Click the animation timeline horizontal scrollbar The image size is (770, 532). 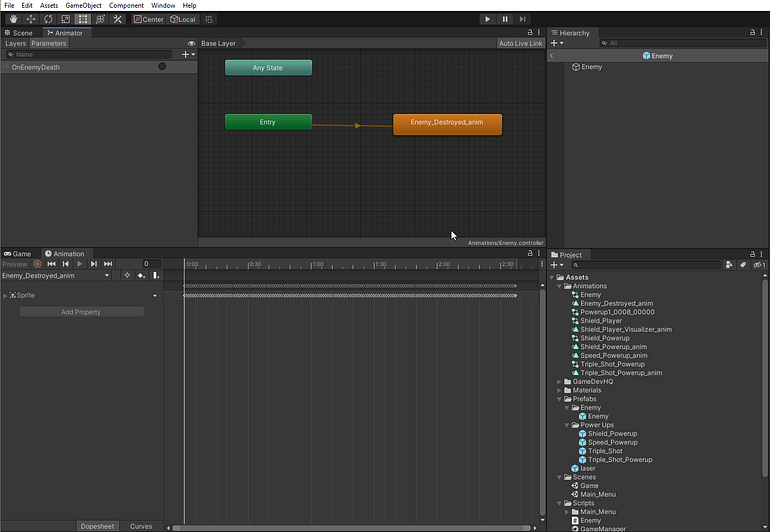pyautogui.click(x=351, y=528)
